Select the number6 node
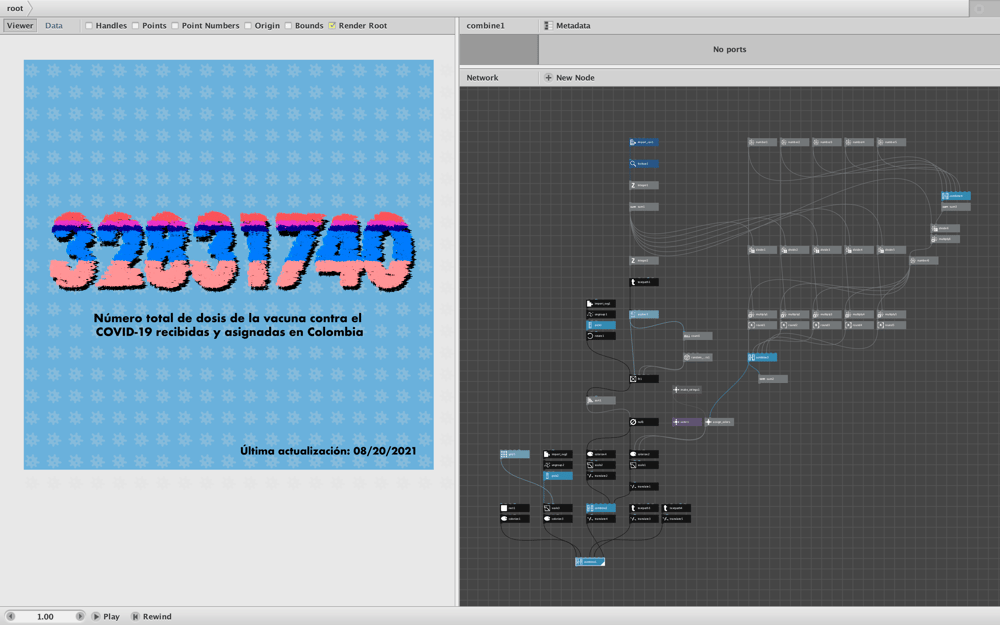 [x=923, y=260]
